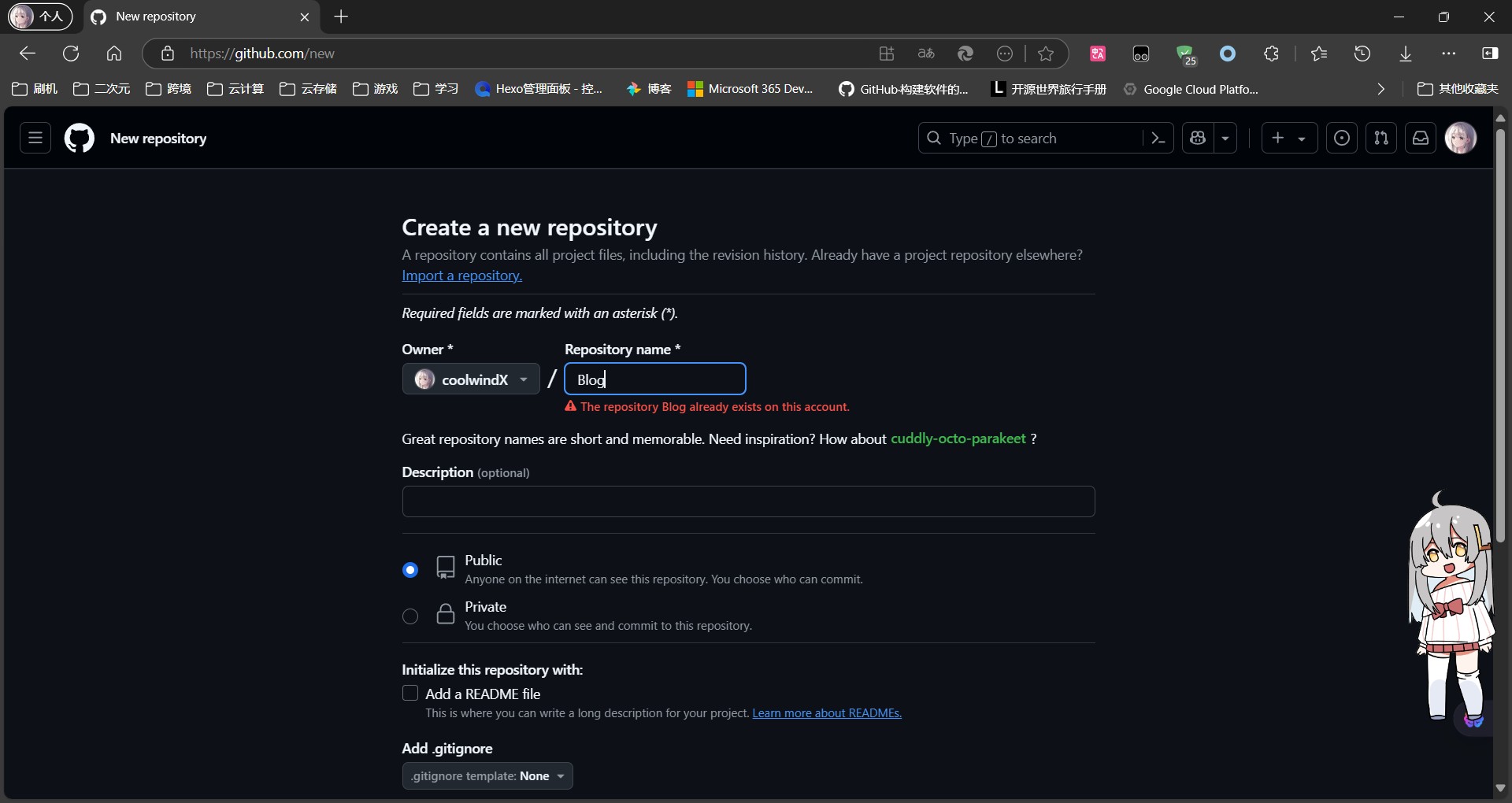Open 开源世界旅行手册 bookmark
1512x803 pixels.
point(1048,89)
